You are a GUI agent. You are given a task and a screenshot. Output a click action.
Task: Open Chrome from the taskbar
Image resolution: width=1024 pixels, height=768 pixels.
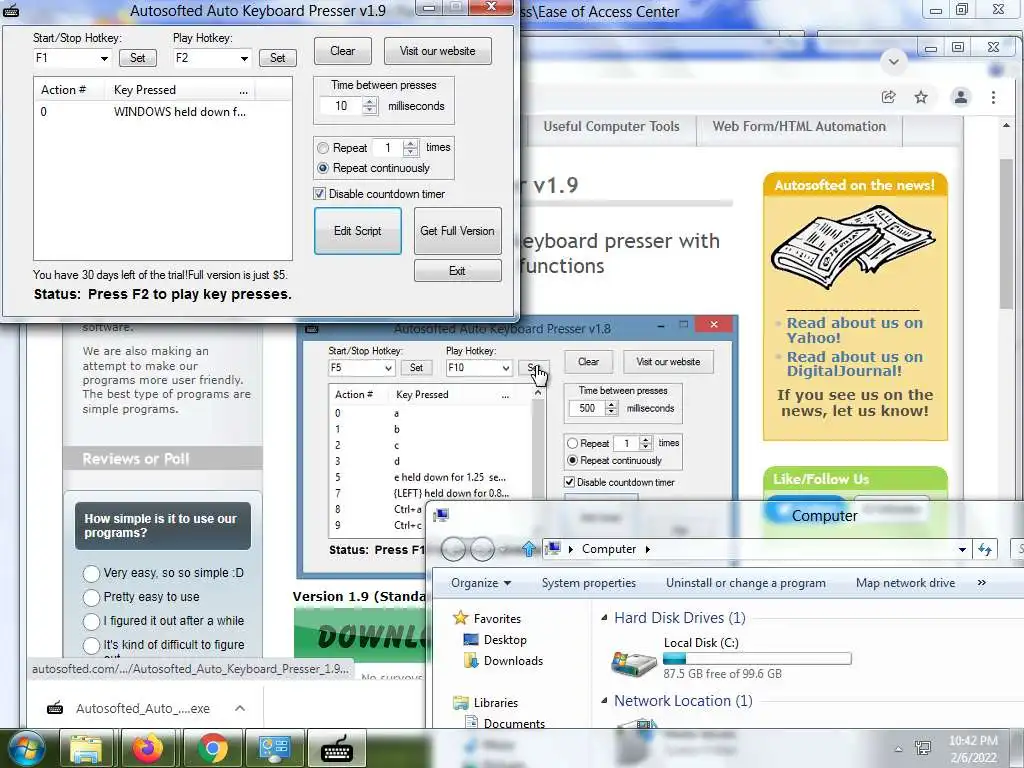(x=212, y=749)
